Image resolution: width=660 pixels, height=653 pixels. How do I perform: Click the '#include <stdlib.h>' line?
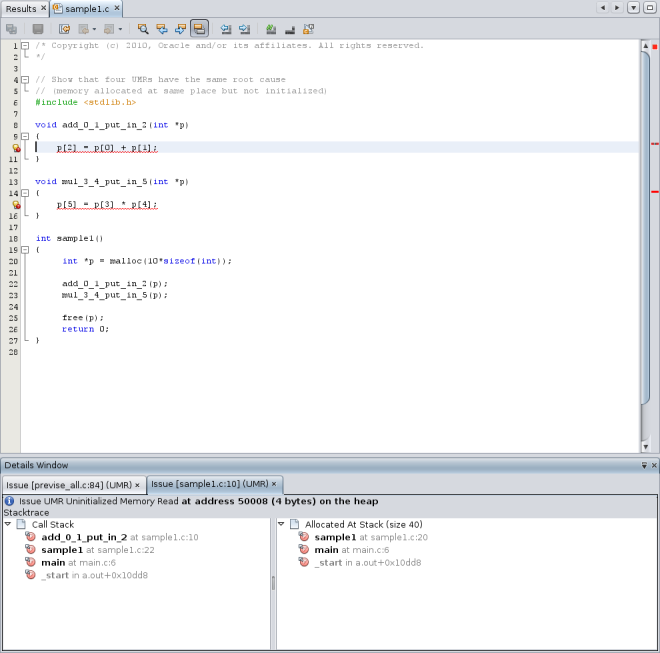point(85,102)
